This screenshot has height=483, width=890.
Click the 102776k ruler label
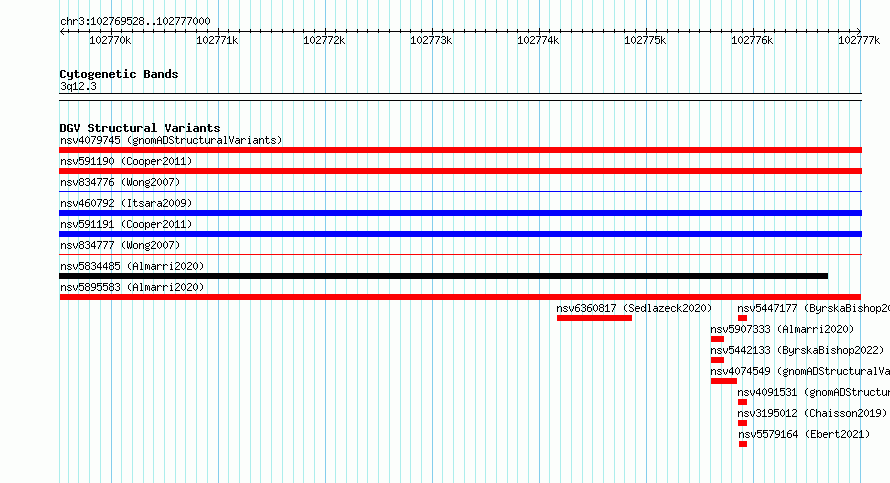[752, 40]
